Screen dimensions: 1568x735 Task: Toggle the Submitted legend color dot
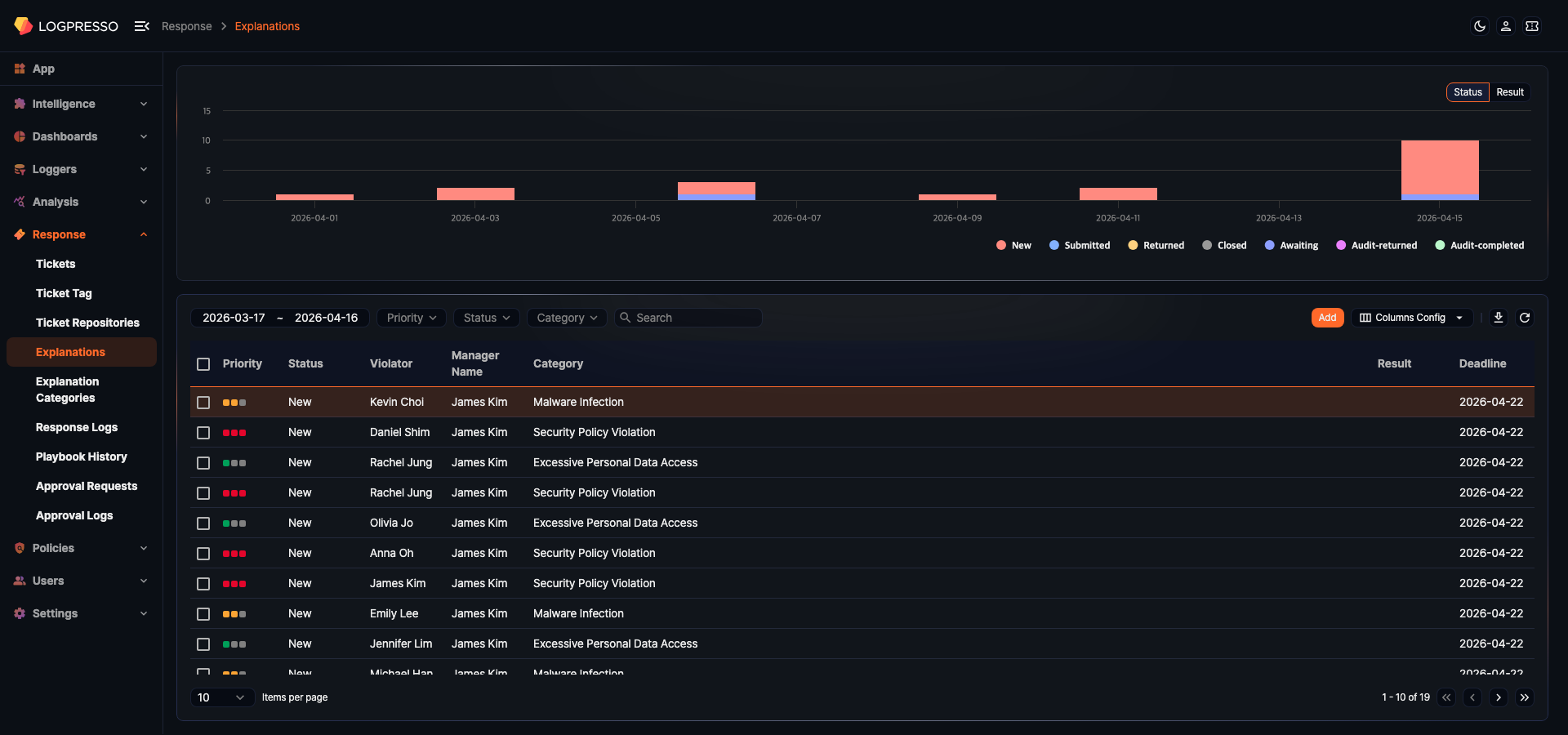click(x=1054, y=245)
